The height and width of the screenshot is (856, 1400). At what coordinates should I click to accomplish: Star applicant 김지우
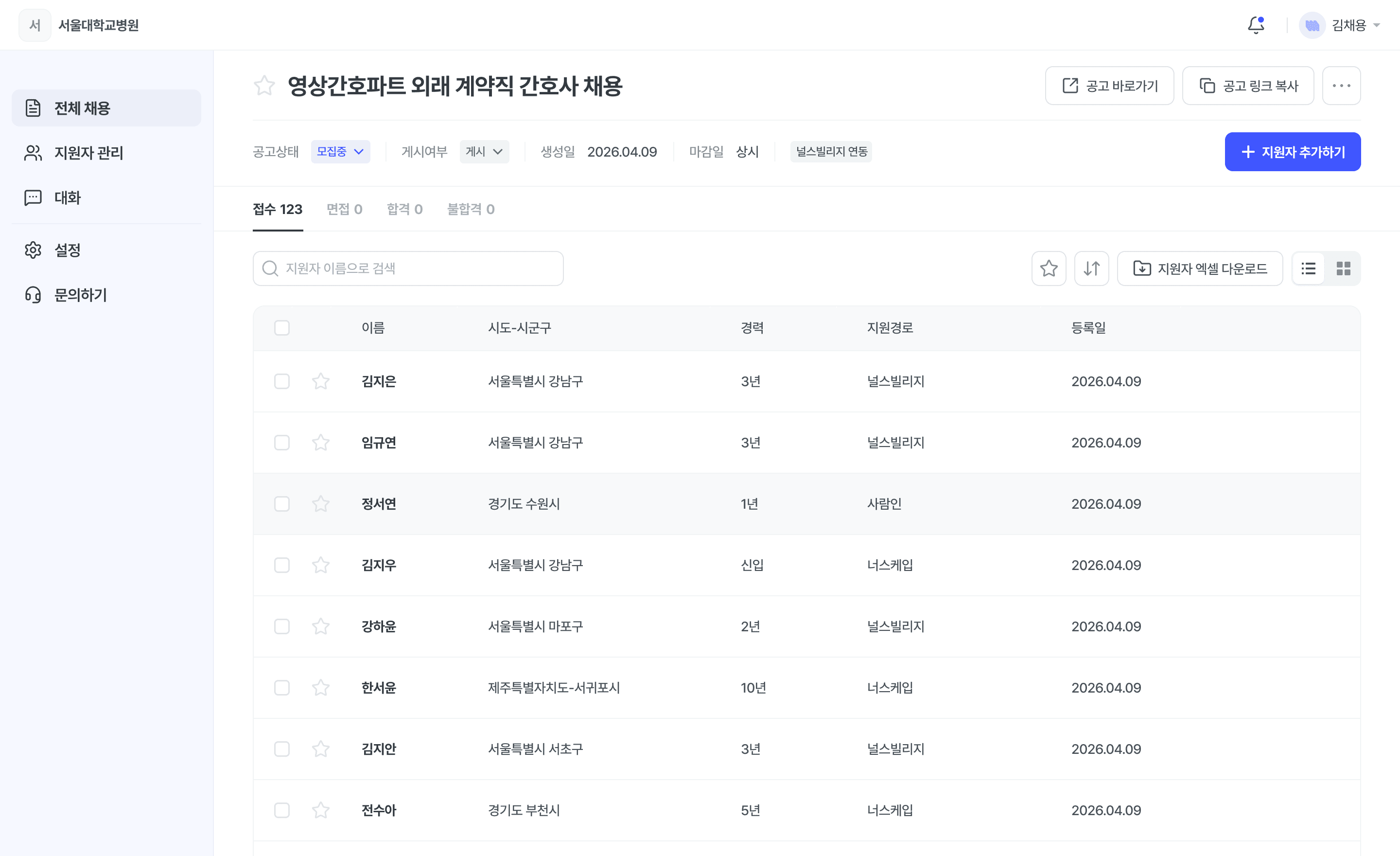(x=321, y=565)
